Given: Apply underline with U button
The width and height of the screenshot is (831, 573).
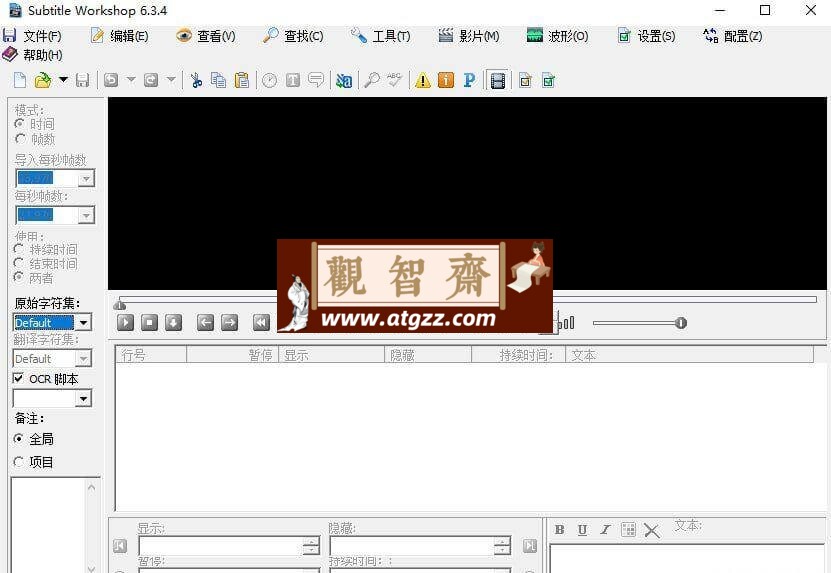Looking at the screenshot, I should [x=582, y=530].
